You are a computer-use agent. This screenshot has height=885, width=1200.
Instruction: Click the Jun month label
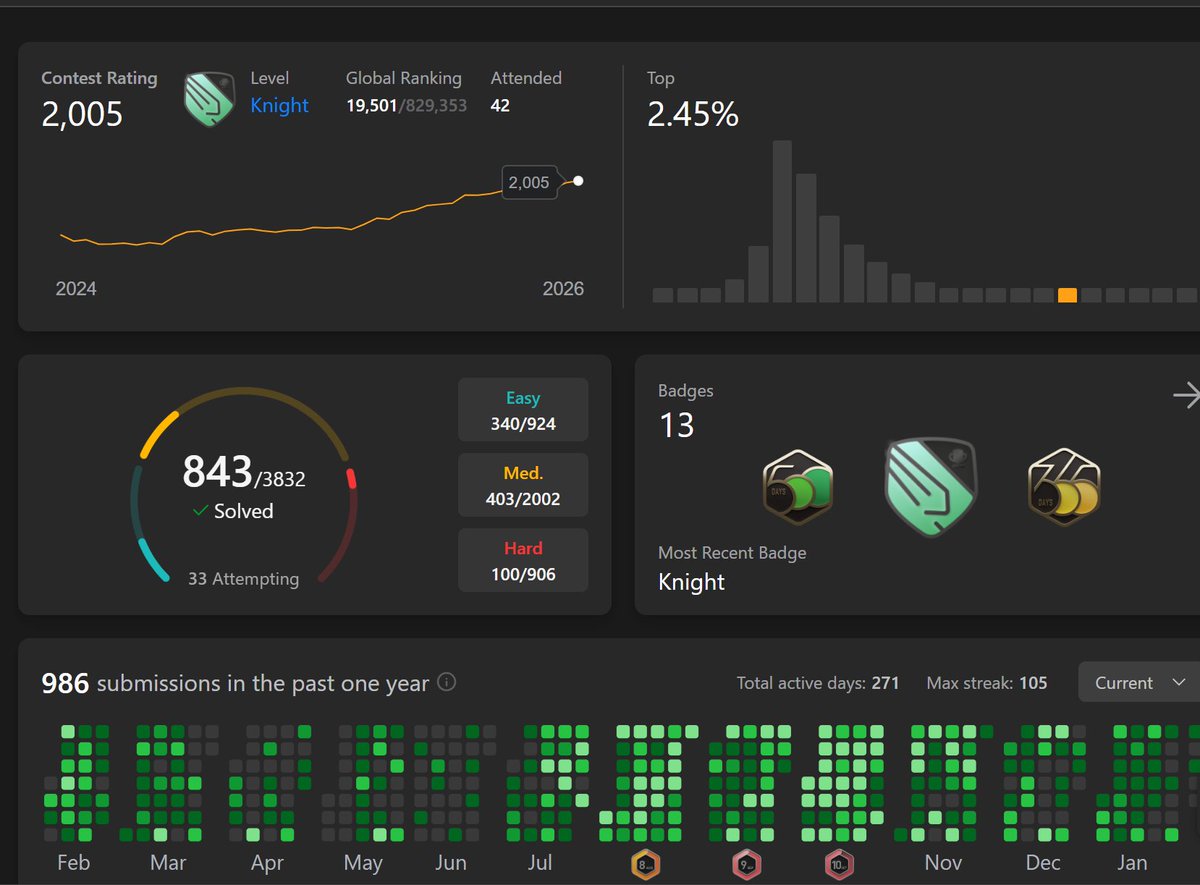pyautogui.click(x=451, y=862)
